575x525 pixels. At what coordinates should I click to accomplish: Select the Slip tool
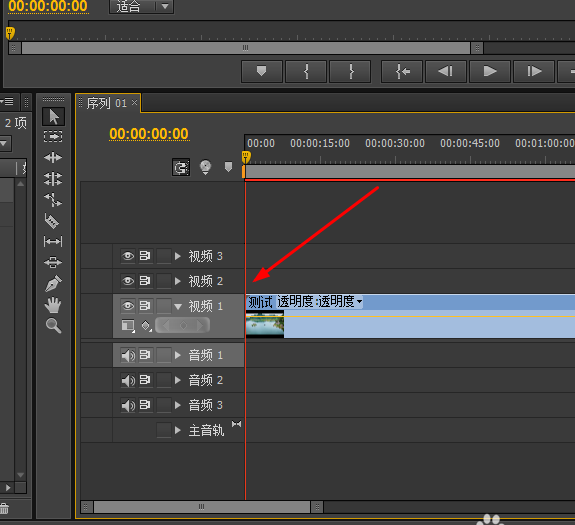[x=53, y=242]
